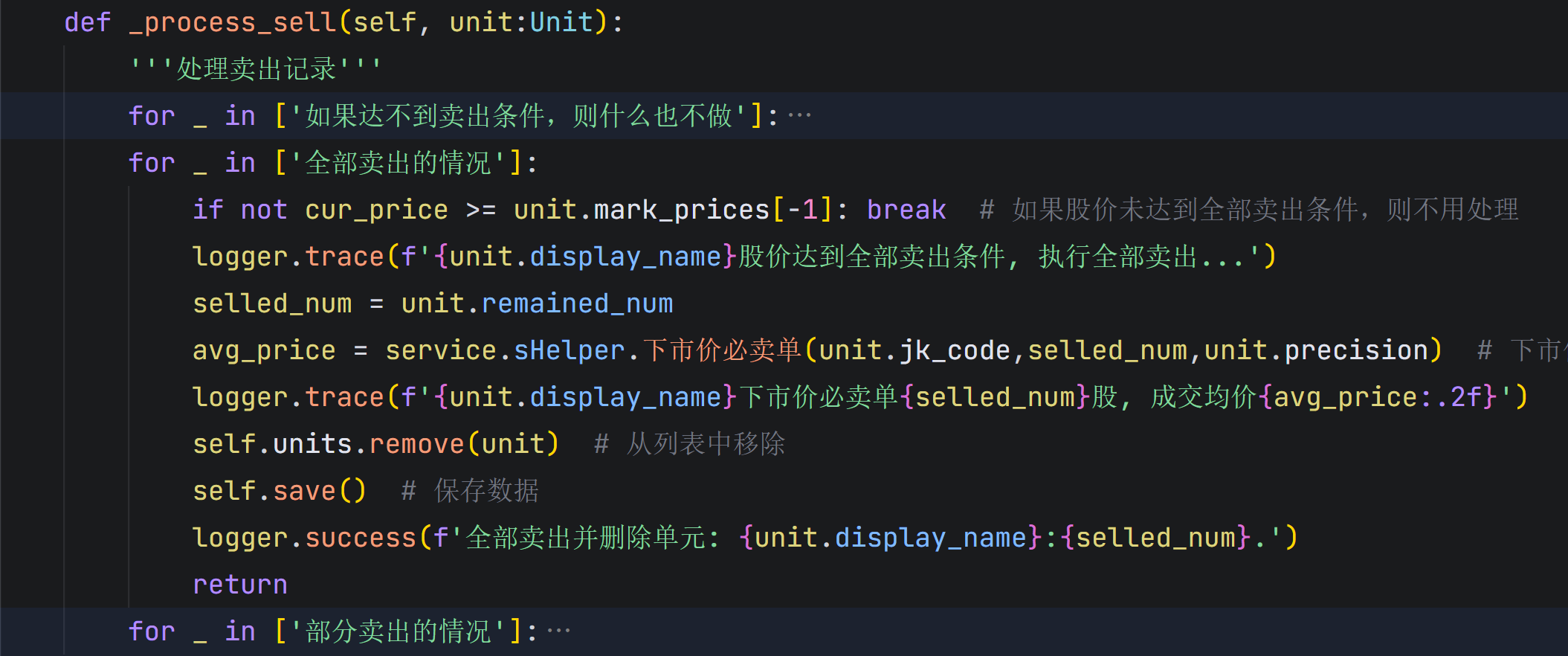Click '执行全部卖出...' text in the first logger.trace
Screen dimensions: 1568x656
click(1141, 257)
